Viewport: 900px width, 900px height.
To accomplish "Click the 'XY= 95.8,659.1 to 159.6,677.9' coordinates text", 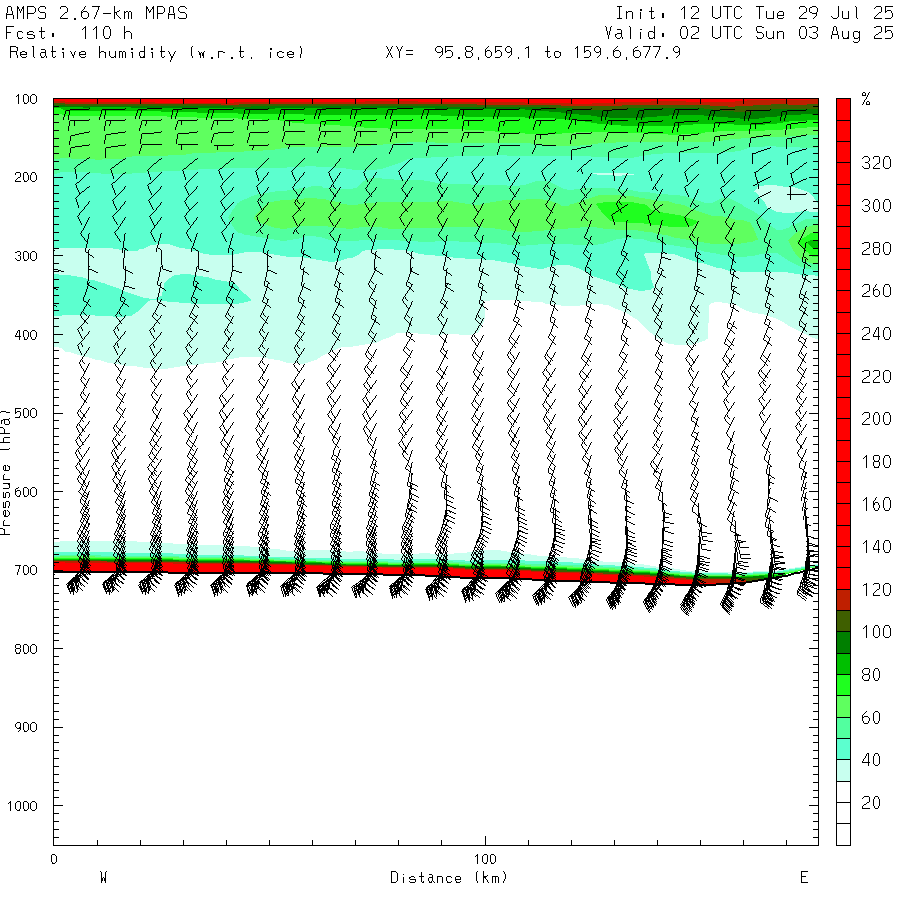I will pyautogui.click(x=533, y=53).
